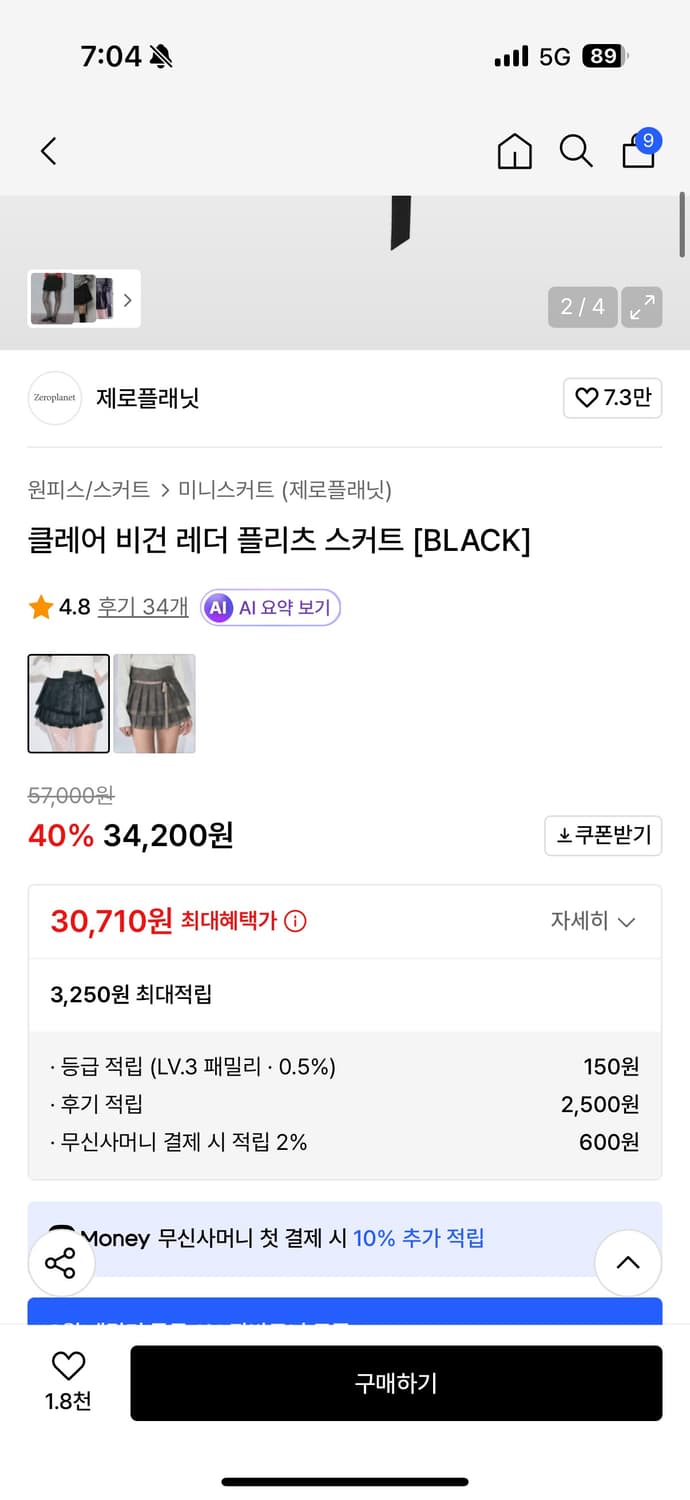Open the share icon
Image resolution: width=690 pixels, height=1500 pixels.
click(x=61, y=1263)
